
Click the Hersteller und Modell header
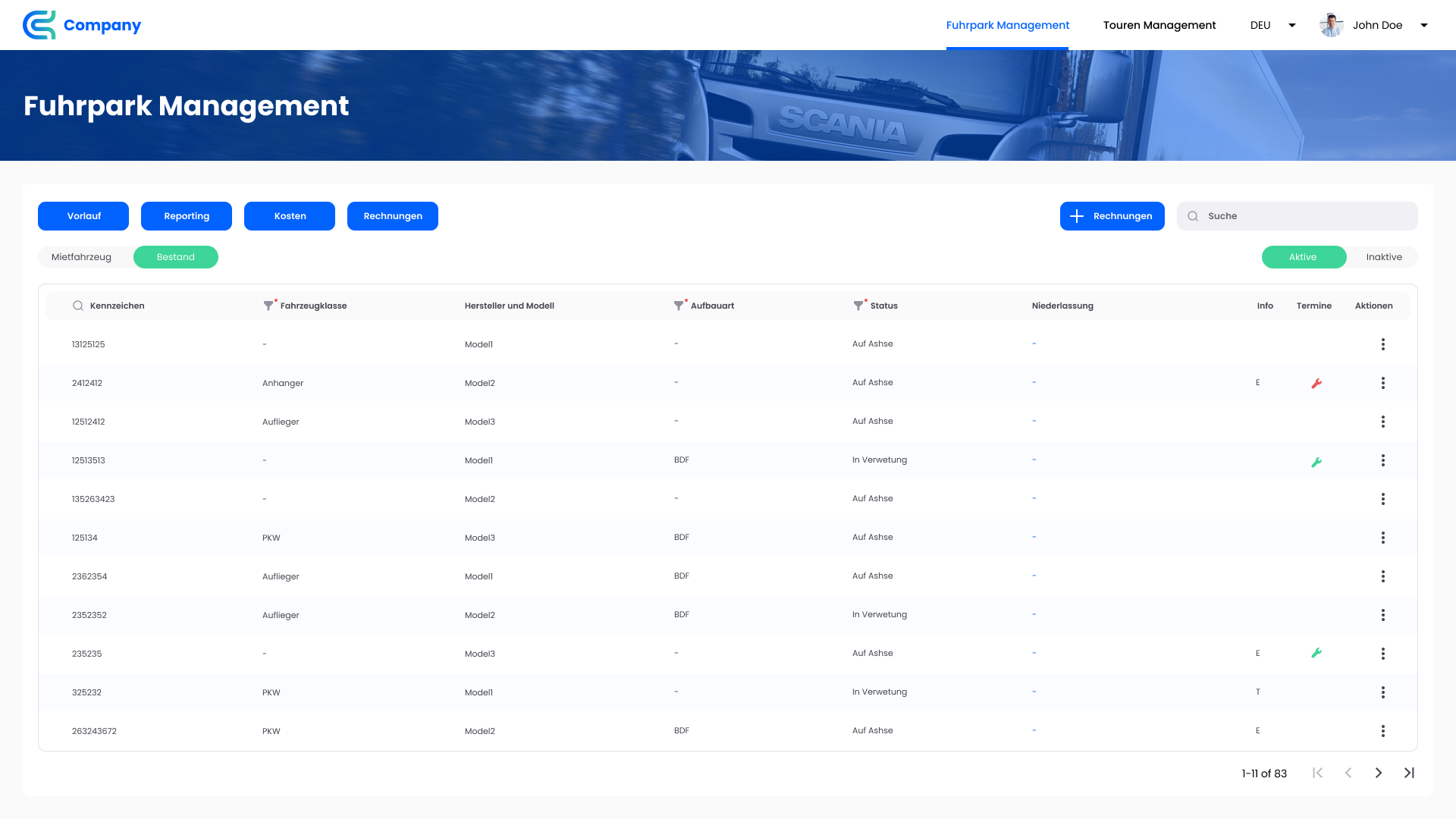[510, 306]
